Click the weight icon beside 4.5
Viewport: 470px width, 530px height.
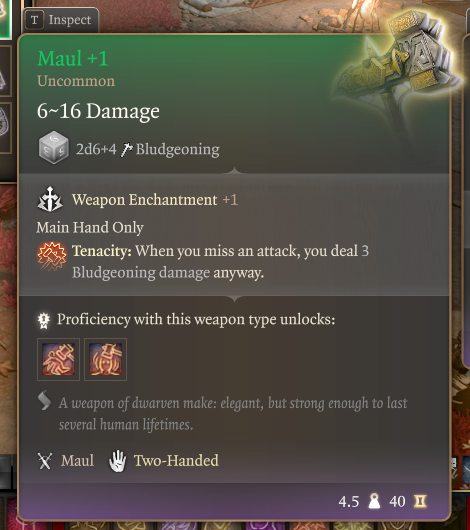coord(374,501)
